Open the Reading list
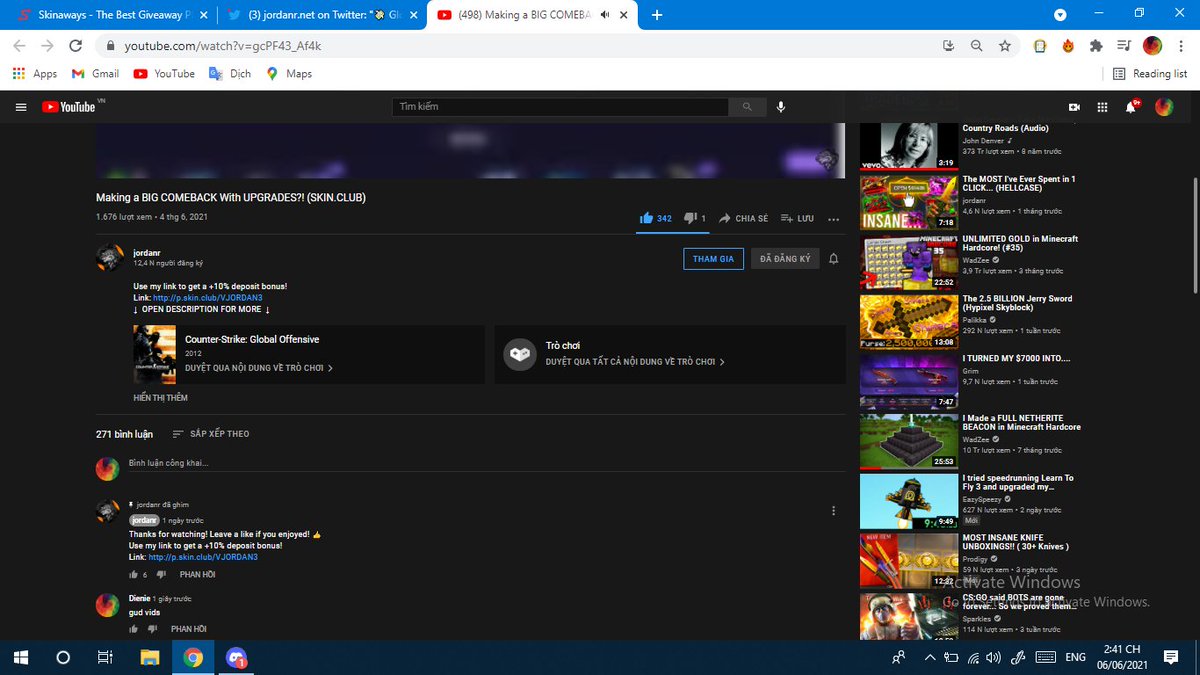The image size is (1200, 675). click(x=1150, y=74)
